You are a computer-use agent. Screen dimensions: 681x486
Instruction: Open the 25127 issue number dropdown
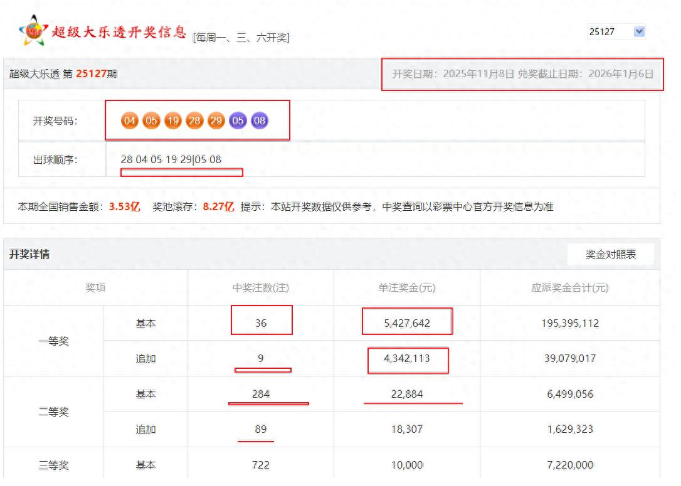[x=617, y=32]
